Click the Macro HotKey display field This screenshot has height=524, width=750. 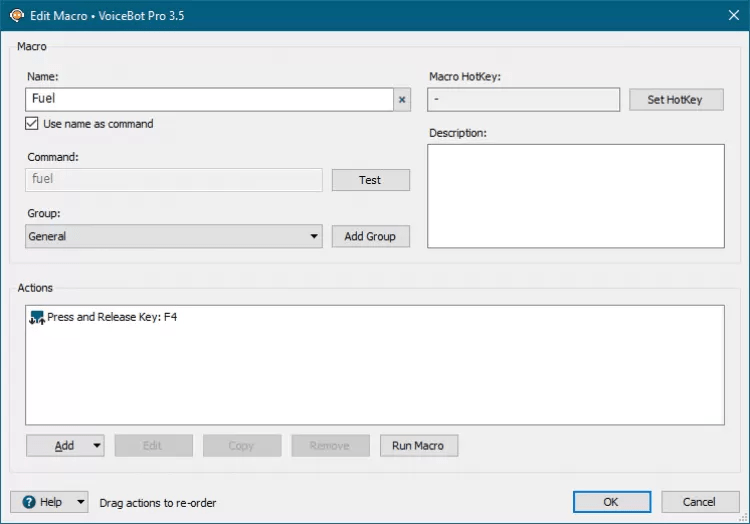523,100
